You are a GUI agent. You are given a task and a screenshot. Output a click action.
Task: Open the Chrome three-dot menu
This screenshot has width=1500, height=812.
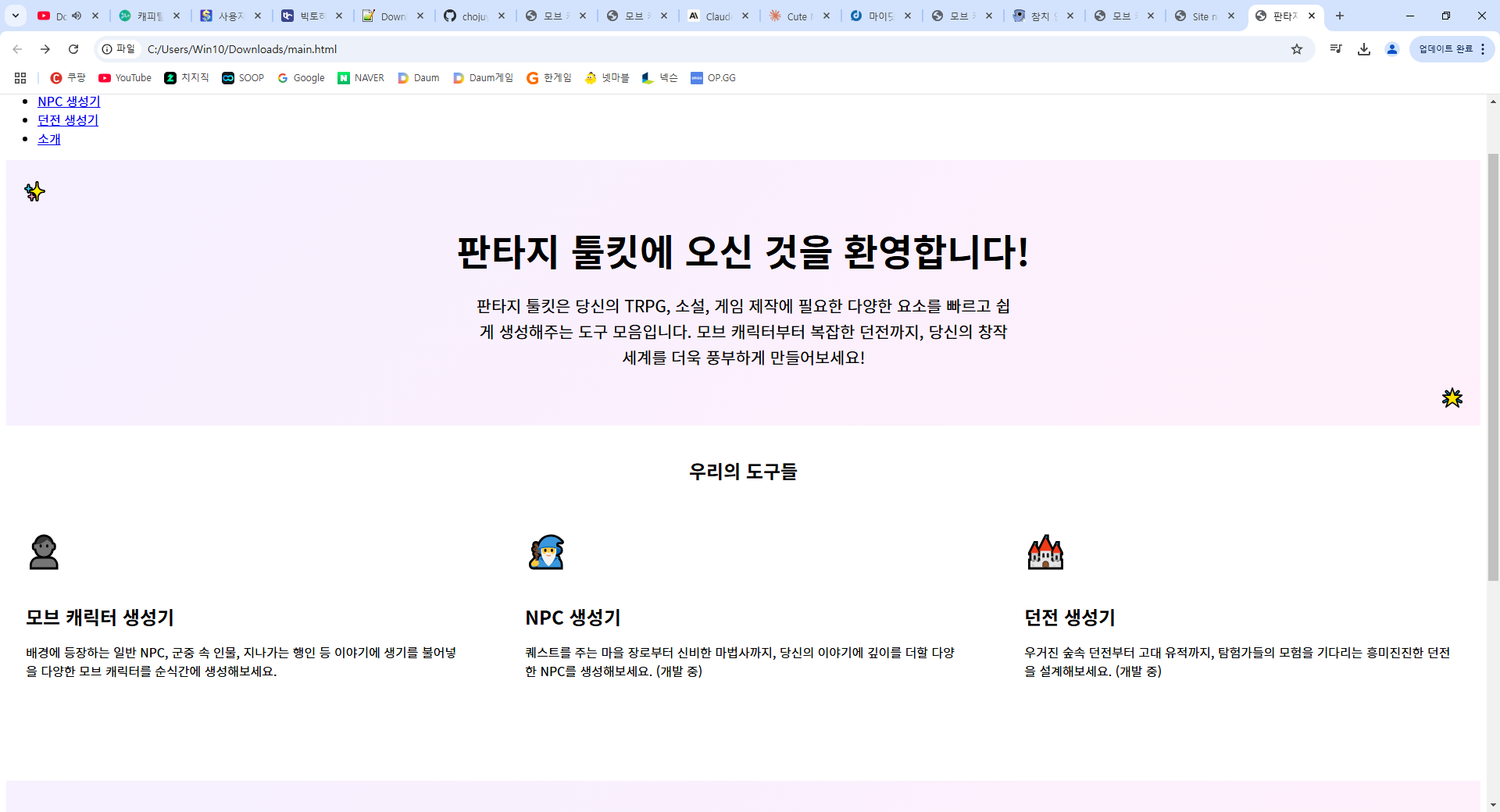pos(1483,49)
